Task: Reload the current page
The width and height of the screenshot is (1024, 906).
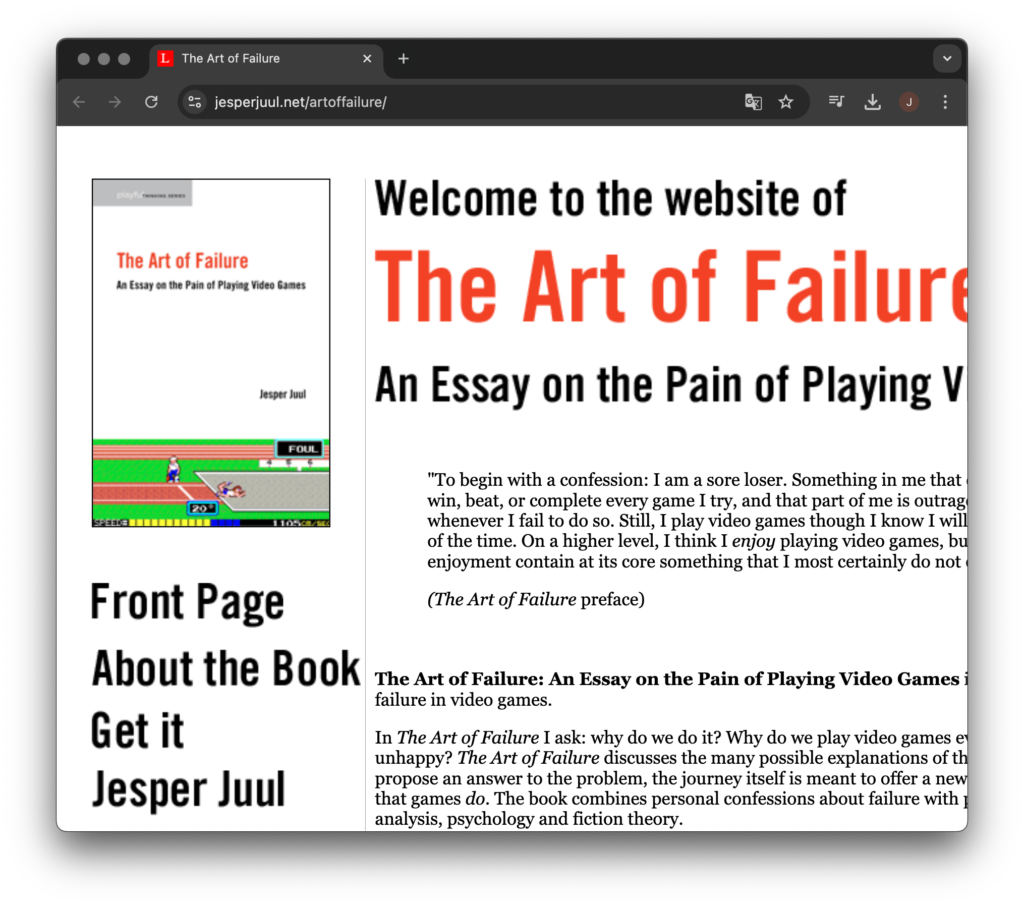Action: (x=151, y=102)
